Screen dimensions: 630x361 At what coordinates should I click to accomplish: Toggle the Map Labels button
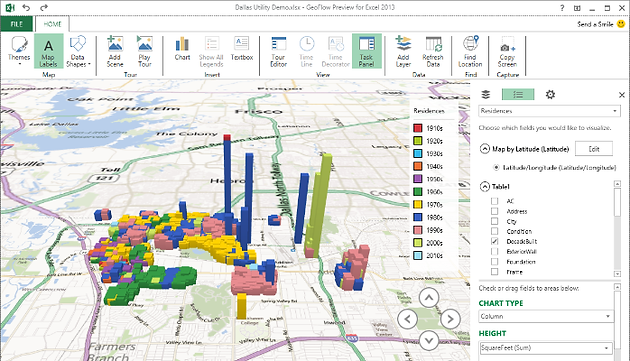(x=48, y=51)
